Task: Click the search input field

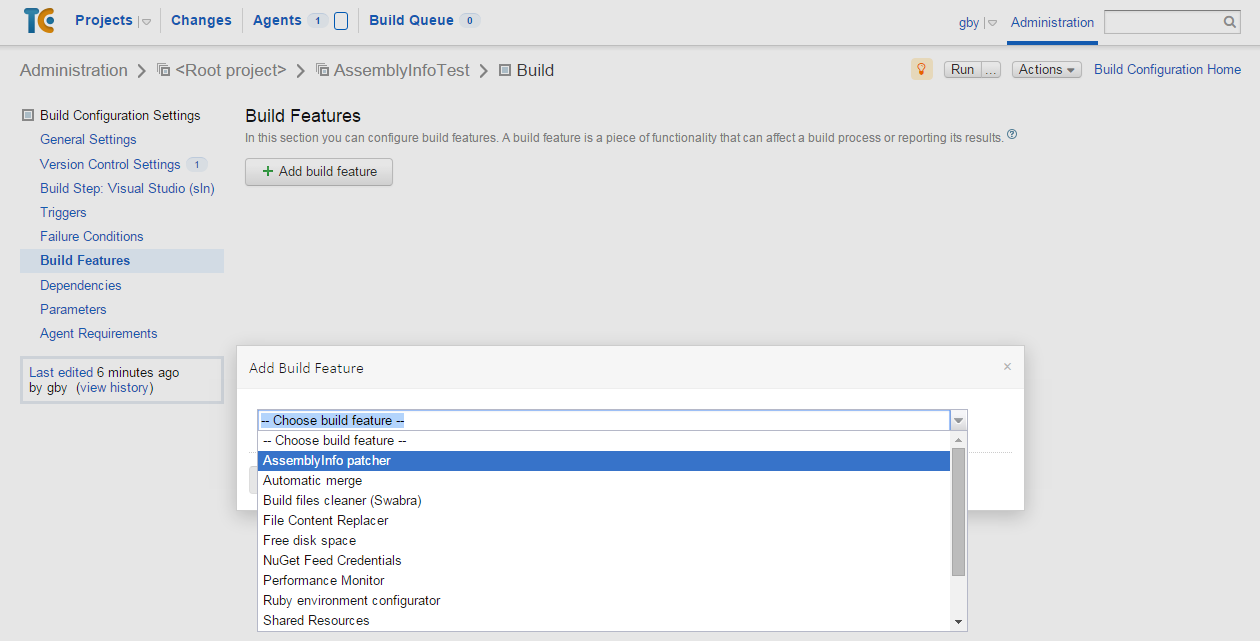Action: pos(1162,22)
